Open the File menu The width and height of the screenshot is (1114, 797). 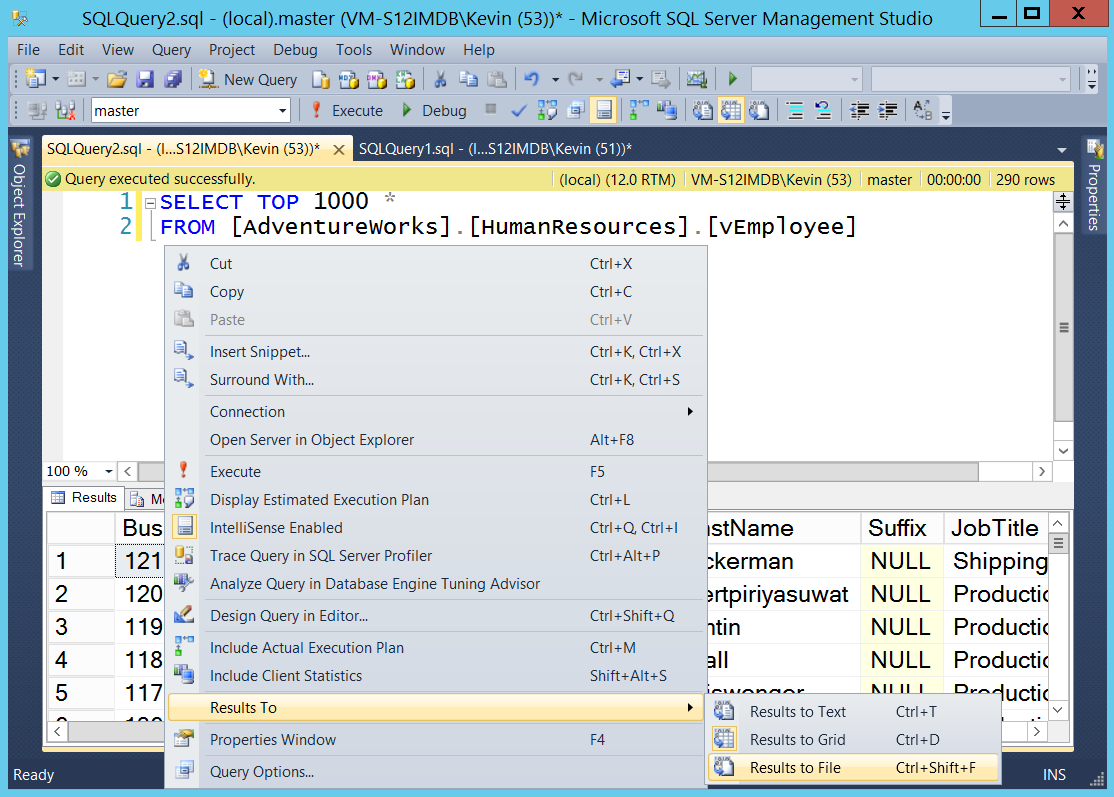[28, 50]
